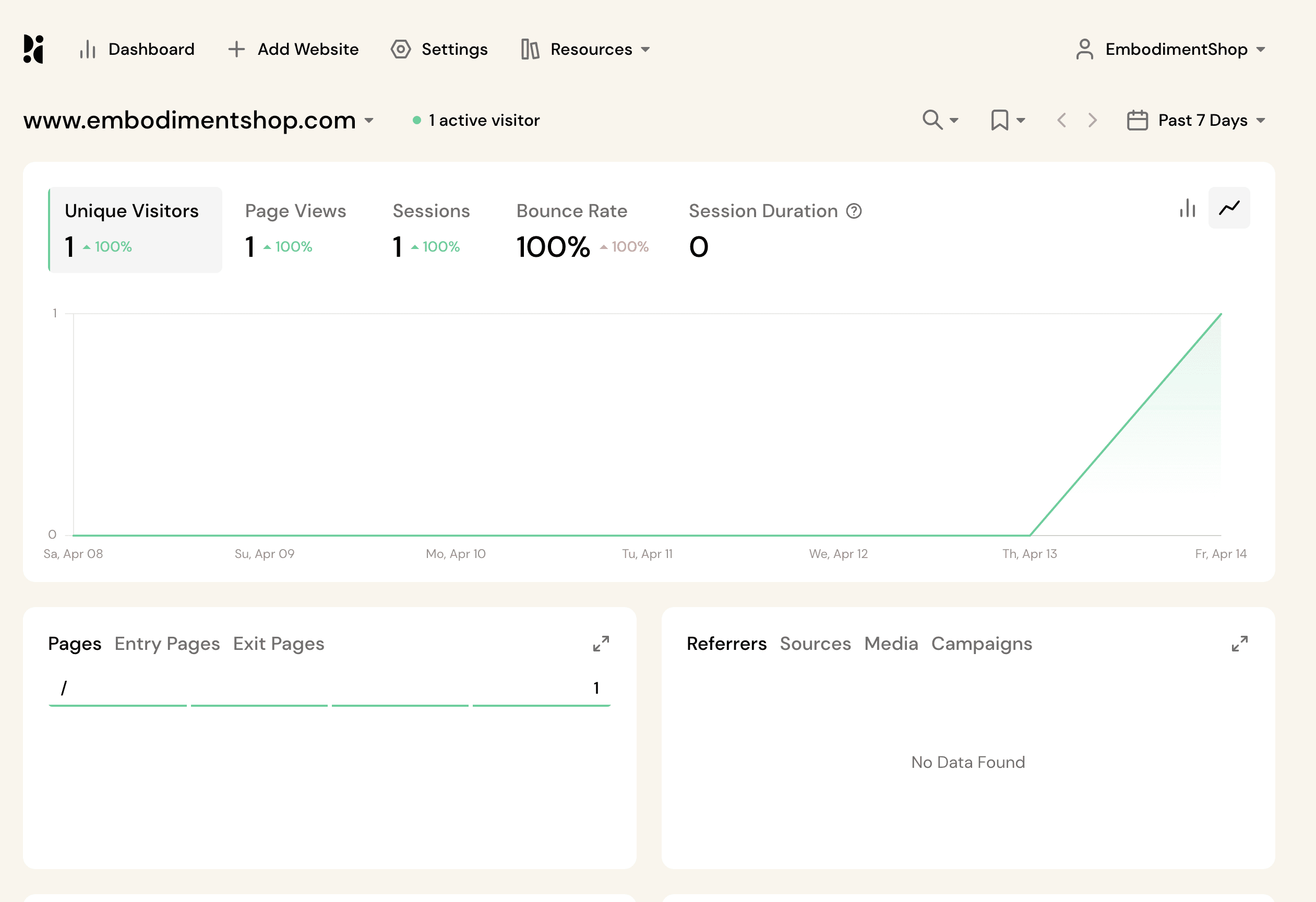Click the "/" page row
This screenshot has height=902, width=1316.
[x=330, y=689]
